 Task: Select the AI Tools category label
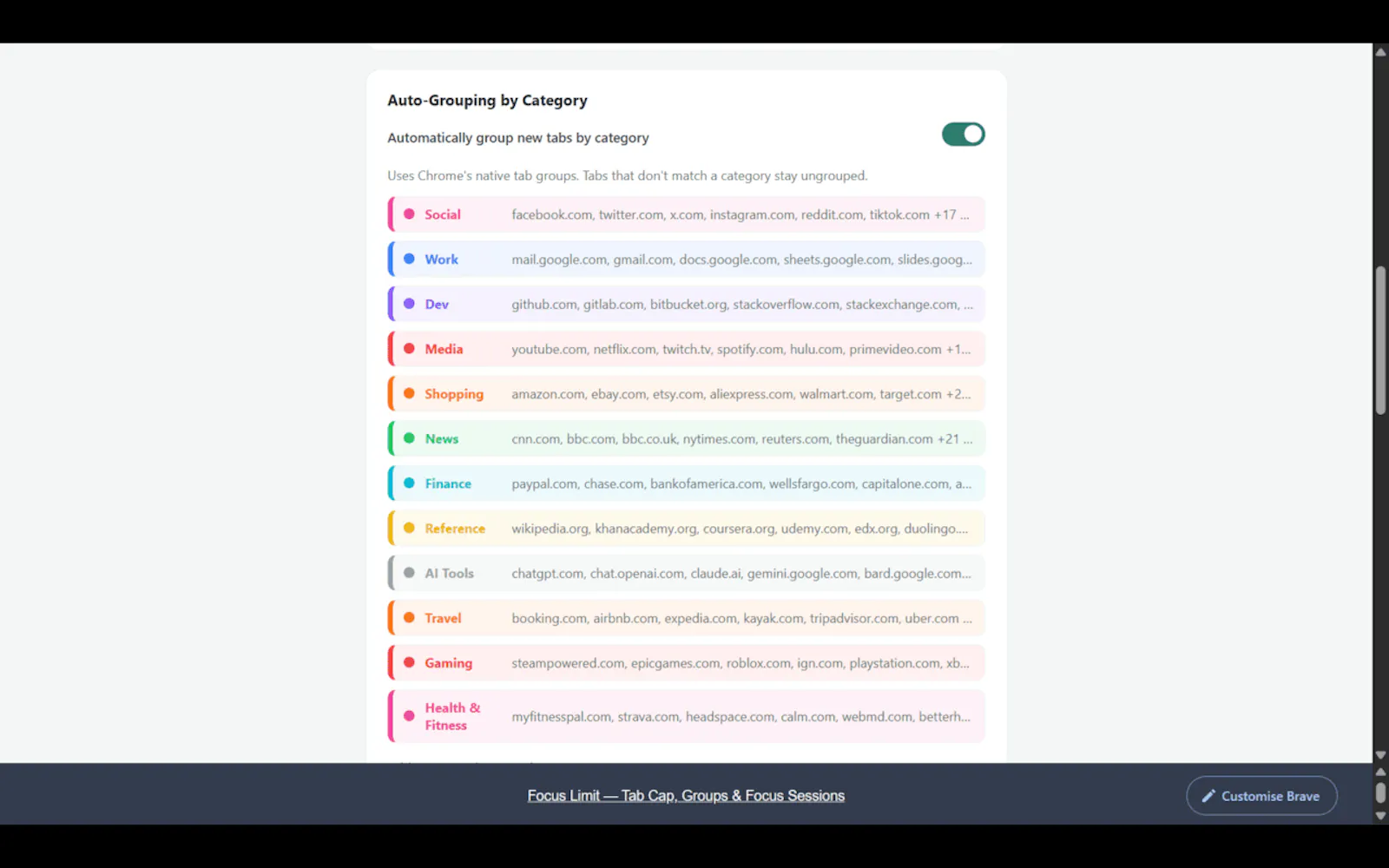[x=449, y=574]
